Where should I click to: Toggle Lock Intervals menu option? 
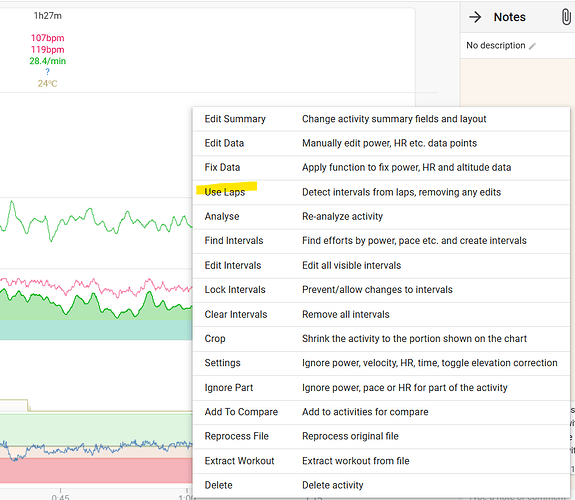pyautogui.click(x=381, y=290)
